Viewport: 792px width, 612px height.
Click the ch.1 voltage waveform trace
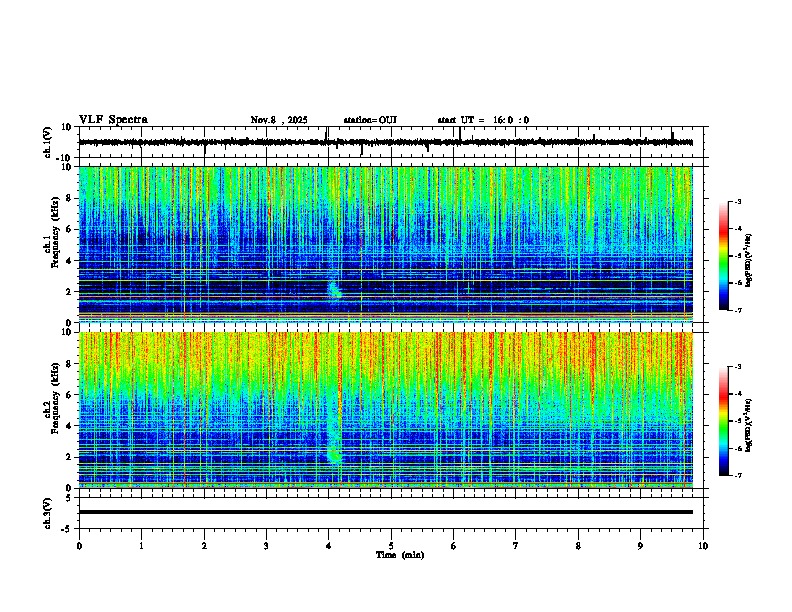tap(385, 142)
